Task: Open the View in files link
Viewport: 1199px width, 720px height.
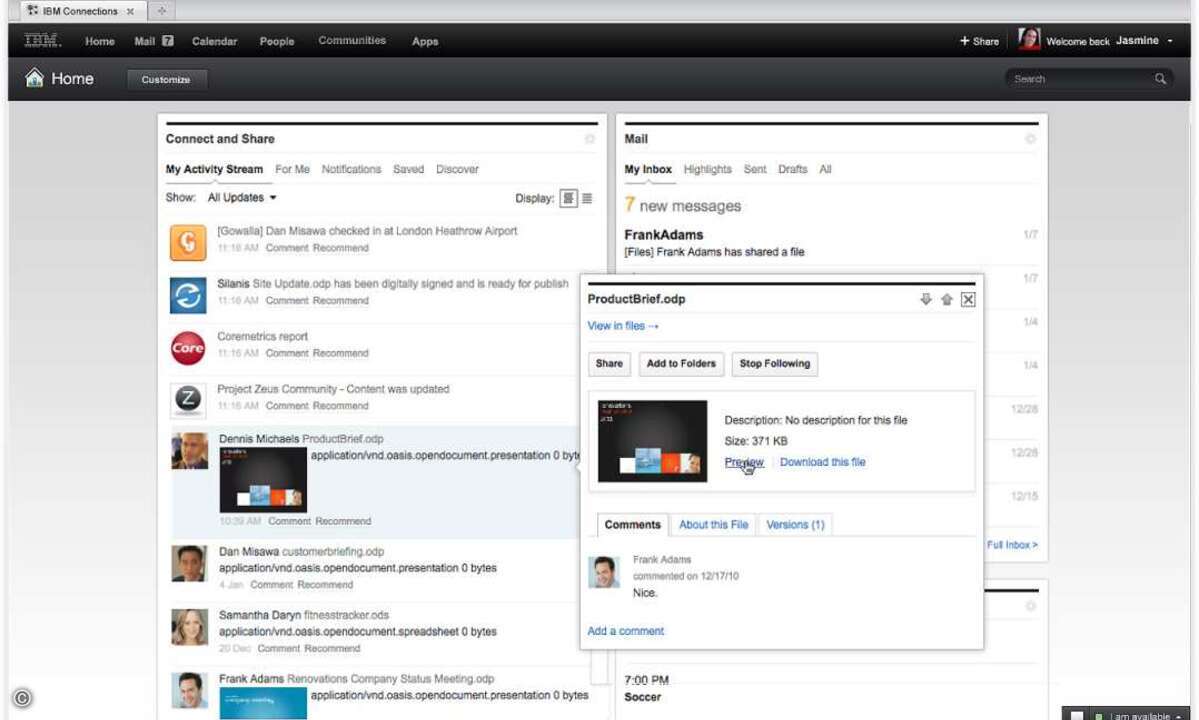Action: (x=622, y=326)
